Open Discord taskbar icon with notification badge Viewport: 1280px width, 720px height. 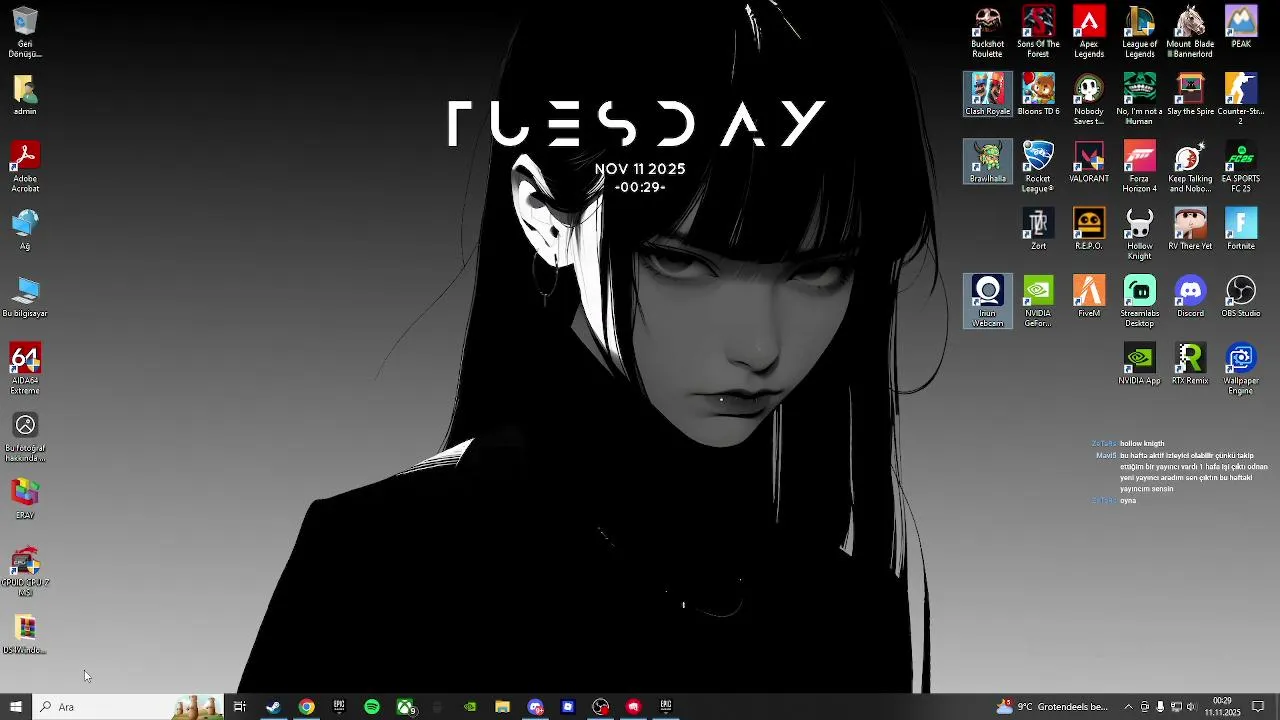tap(535, 707)
